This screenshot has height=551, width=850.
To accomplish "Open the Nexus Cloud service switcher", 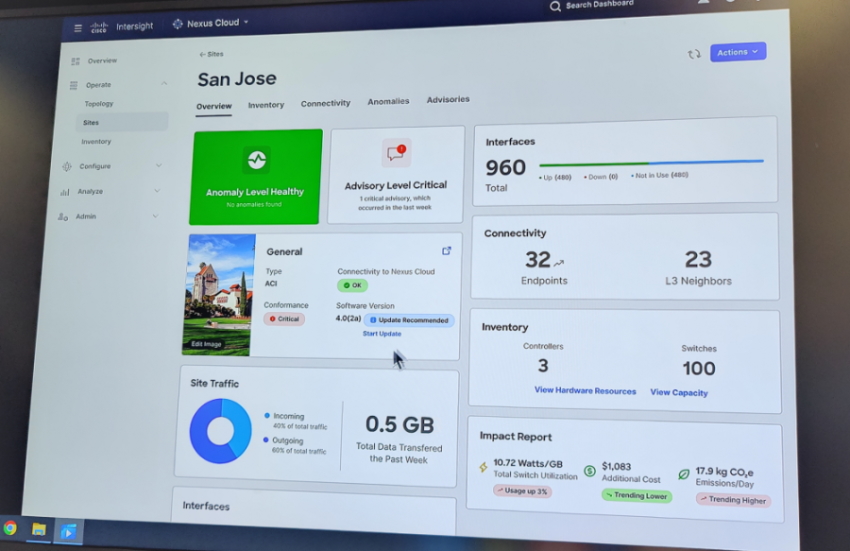I will pyautogui.click(x=211, y=23).
